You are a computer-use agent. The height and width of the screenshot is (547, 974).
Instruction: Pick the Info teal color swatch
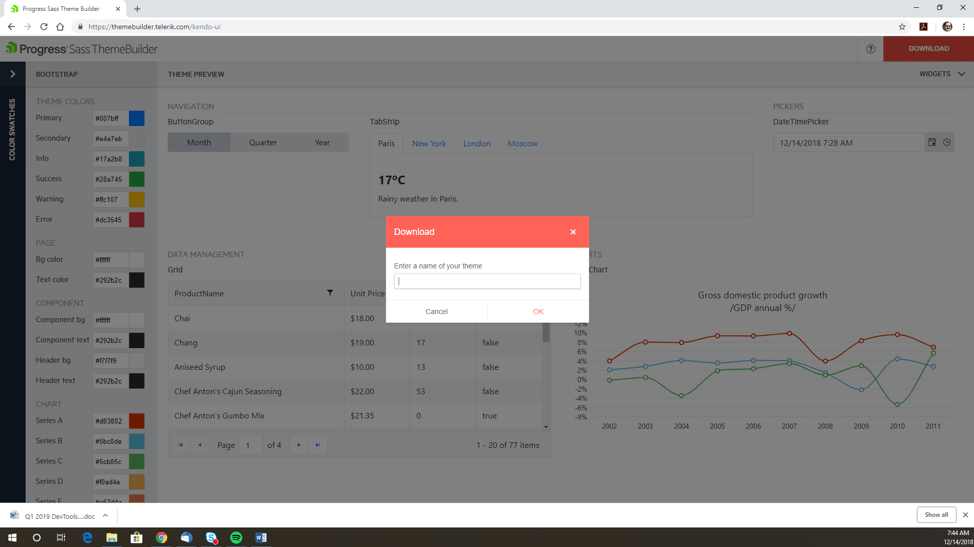tap(137, 159)
